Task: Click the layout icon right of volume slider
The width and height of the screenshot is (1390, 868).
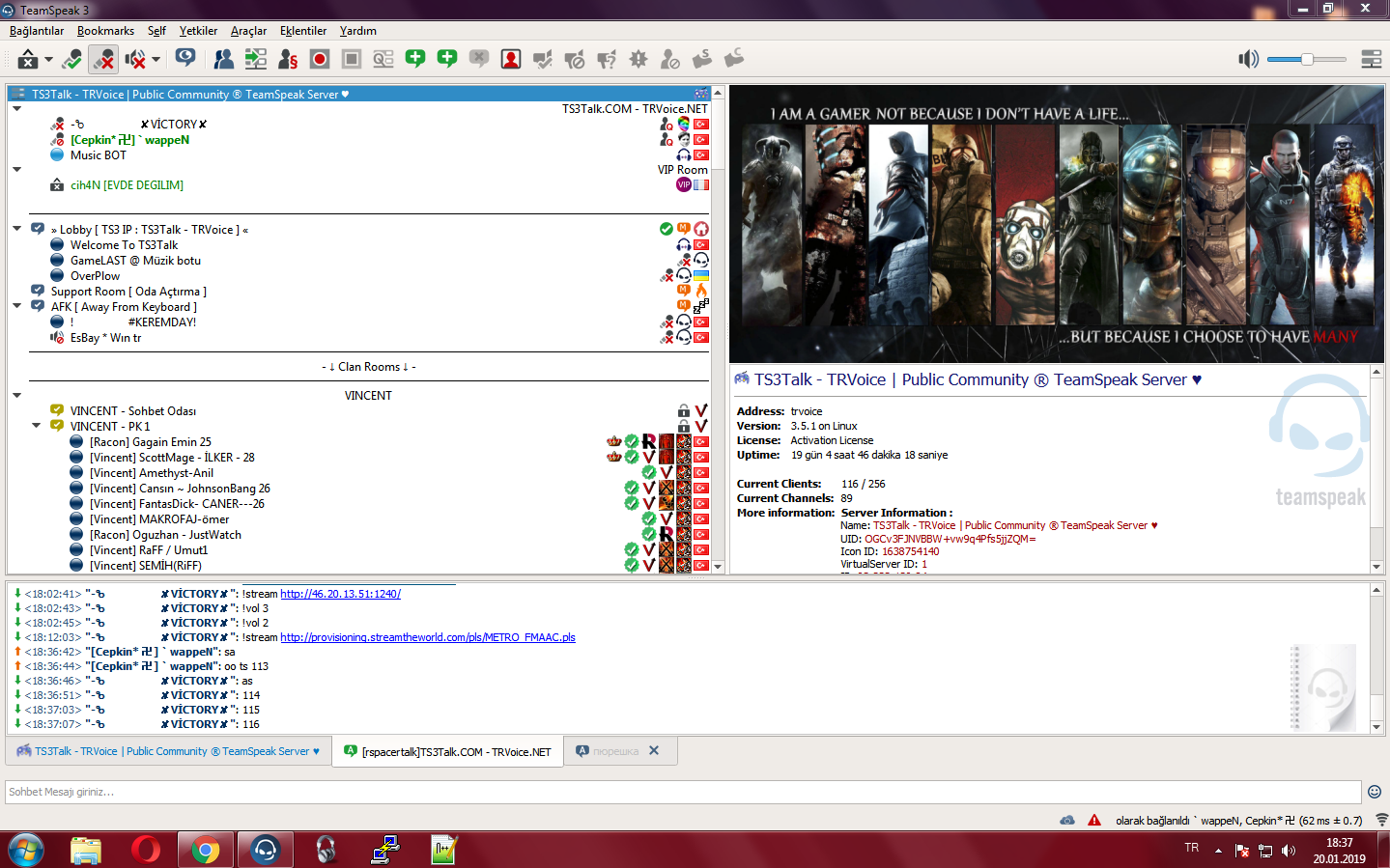Action: click(x=1372, y=60)
